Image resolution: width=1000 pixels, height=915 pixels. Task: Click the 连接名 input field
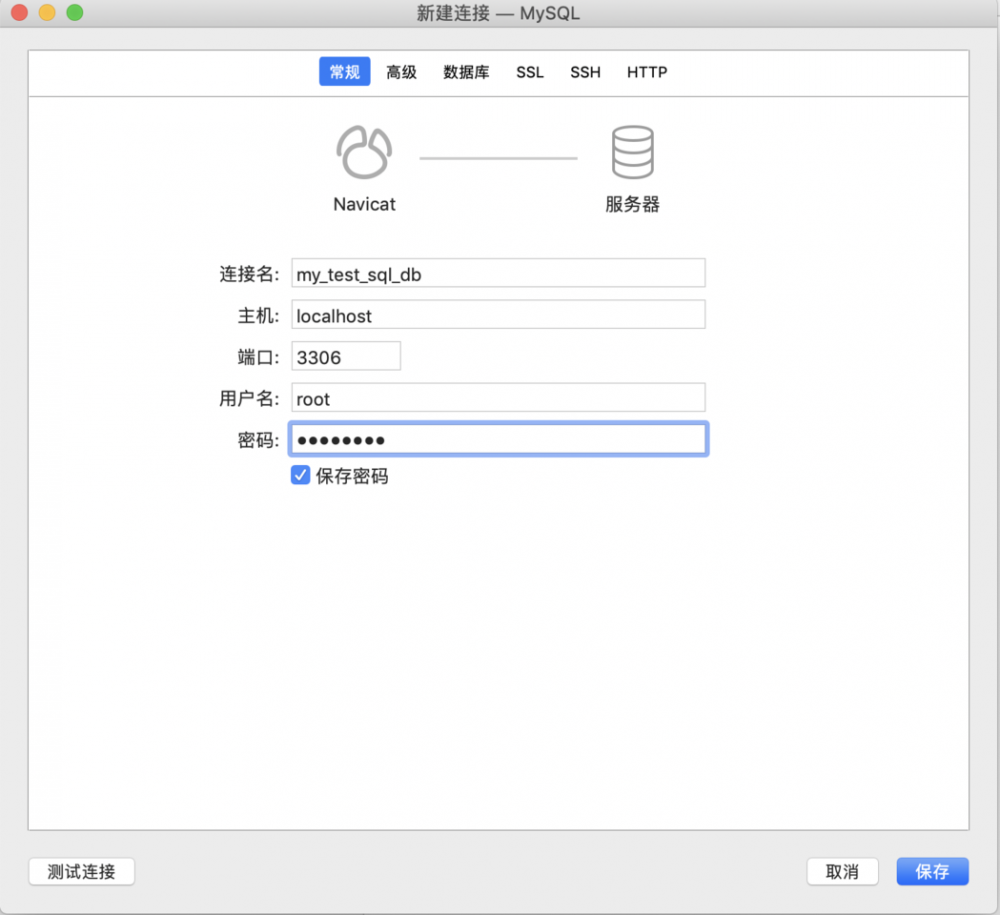coord(498,272)
